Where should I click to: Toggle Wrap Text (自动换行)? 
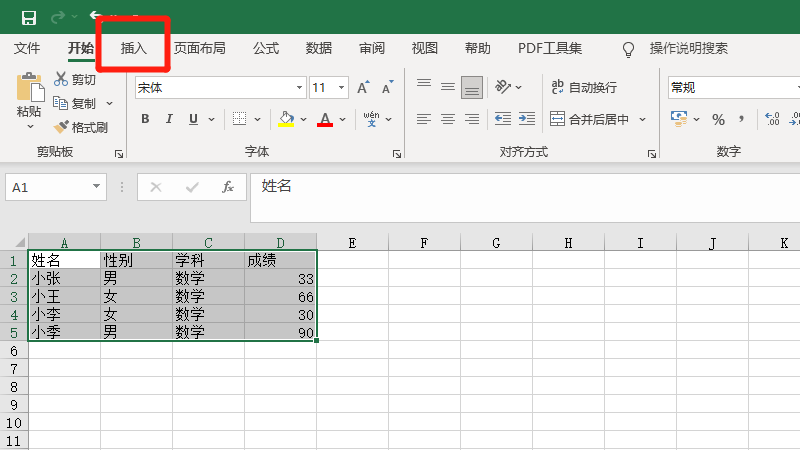pyautogui.click(x=584, y=88)
